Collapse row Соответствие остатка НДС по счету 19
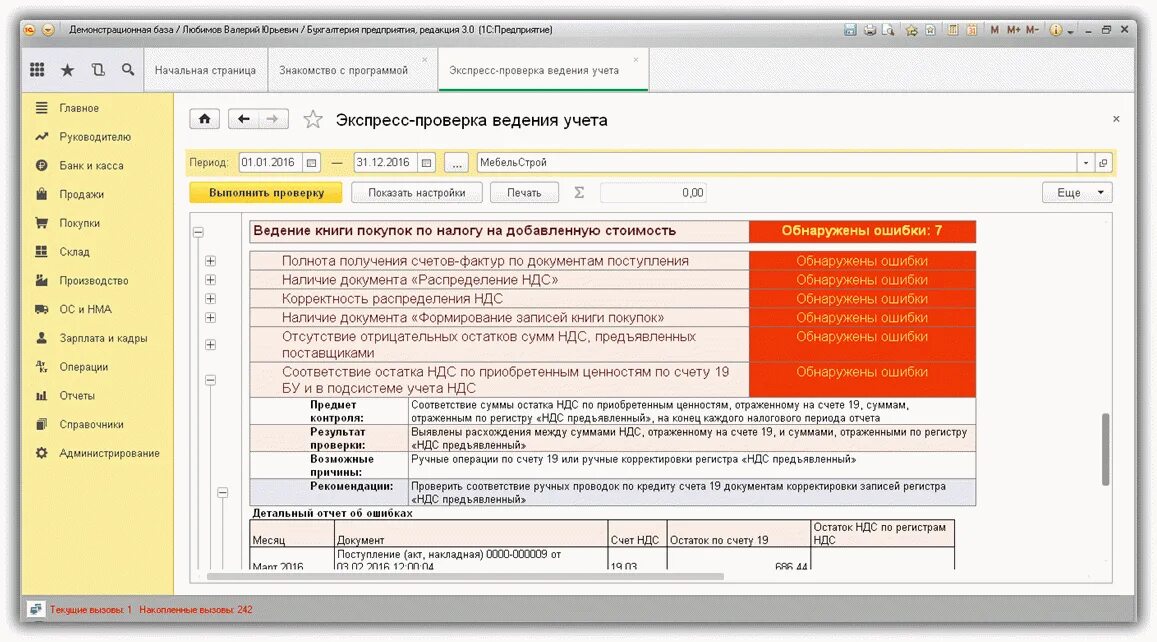 coord(210,380)
